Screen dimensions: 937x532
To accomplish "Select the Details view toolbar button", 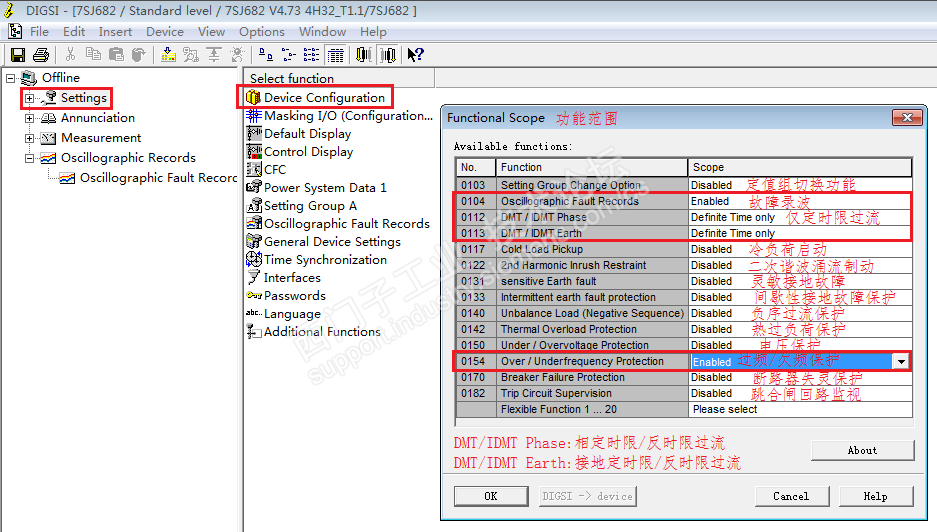I will coord(336,55).
